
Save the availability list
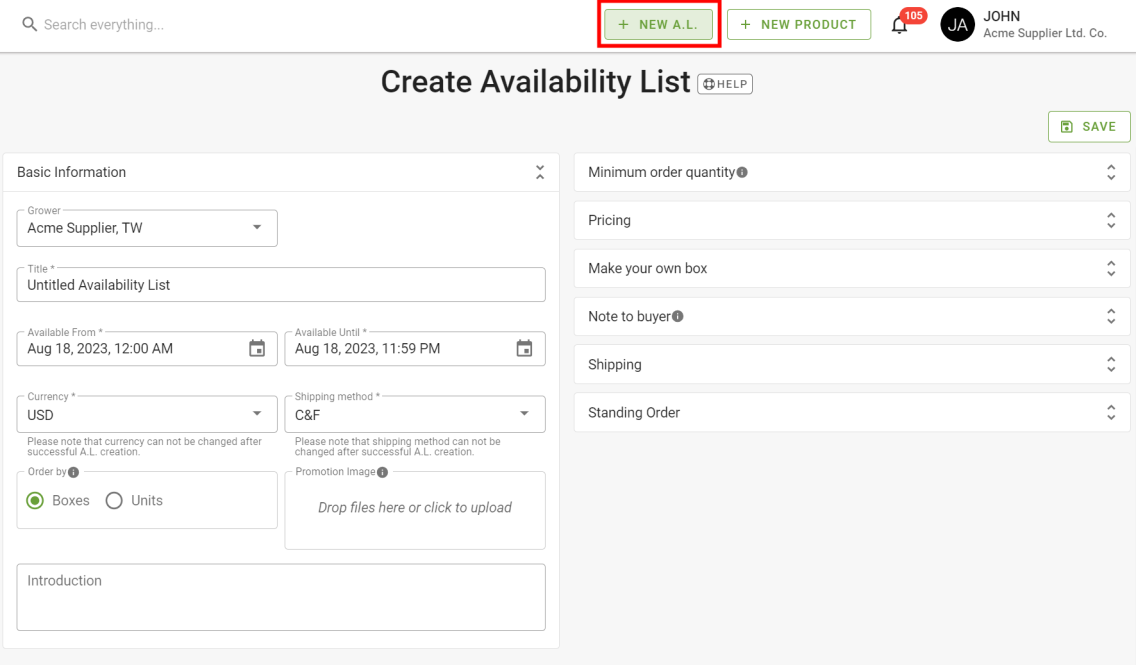[1089, 126]
